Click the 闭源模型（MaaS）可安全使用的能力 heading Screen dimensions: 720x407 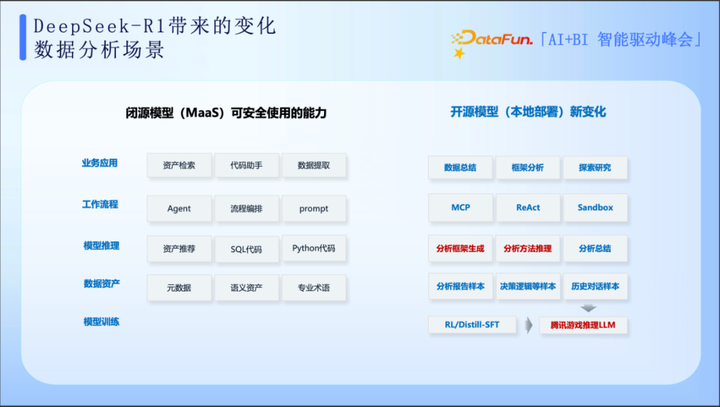pos(226,113)
